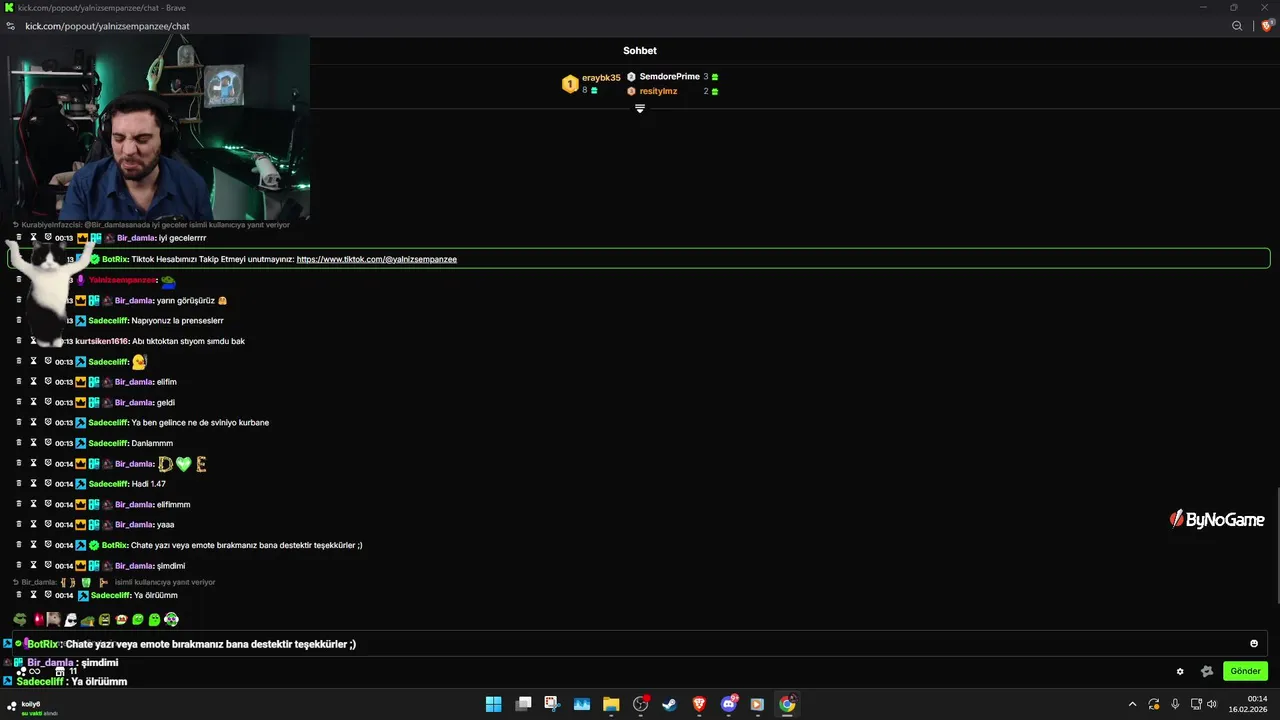Click 'Abı tıktoktan stıyom sımdu bak' message text
1280x720 pixels.
click(188, 341)
